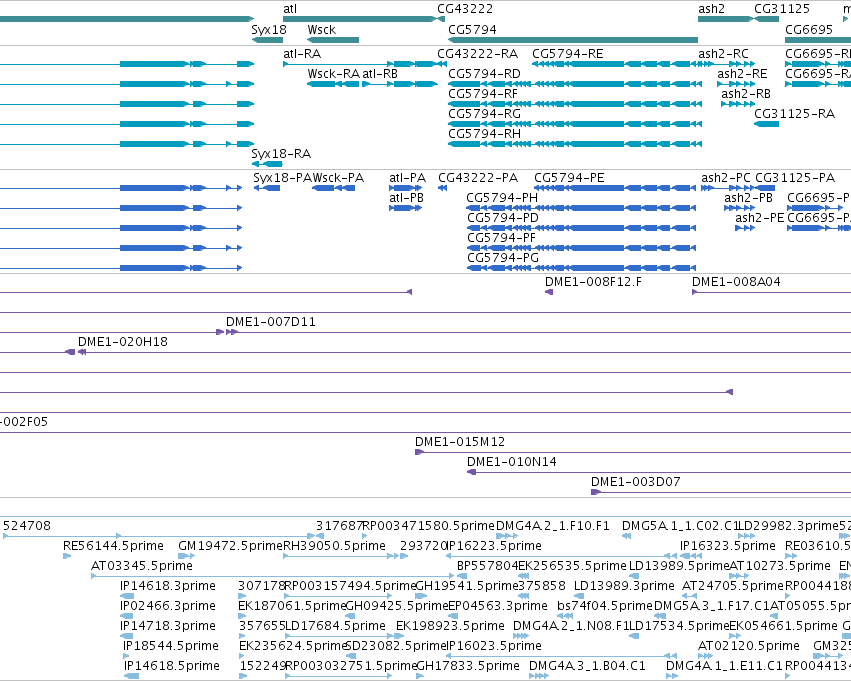
Task: Open the CG5794-PD protein label
Action: tap(503, 218)
